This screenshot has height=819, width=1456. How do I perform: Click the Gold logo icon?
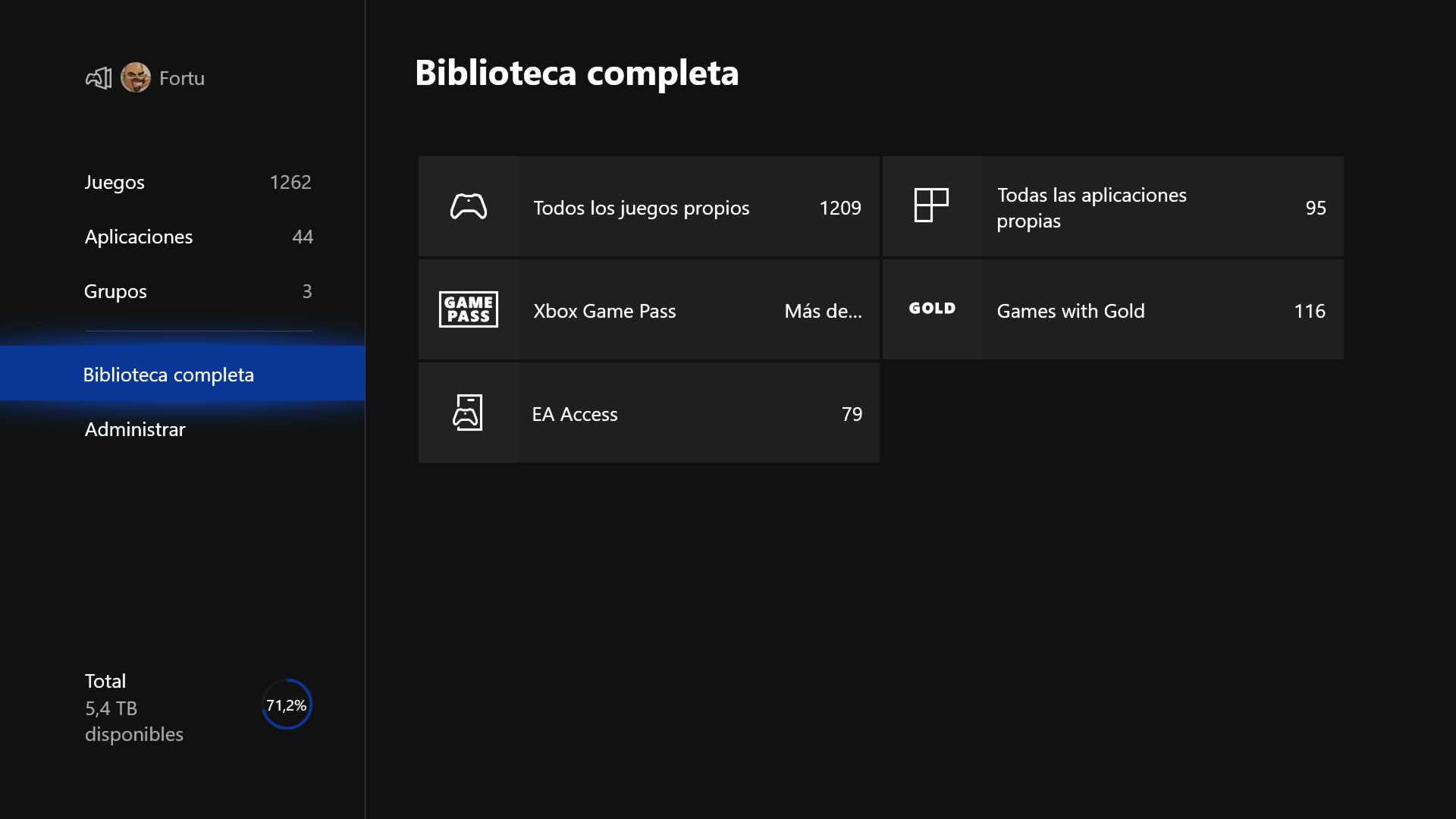coord(932,309)
